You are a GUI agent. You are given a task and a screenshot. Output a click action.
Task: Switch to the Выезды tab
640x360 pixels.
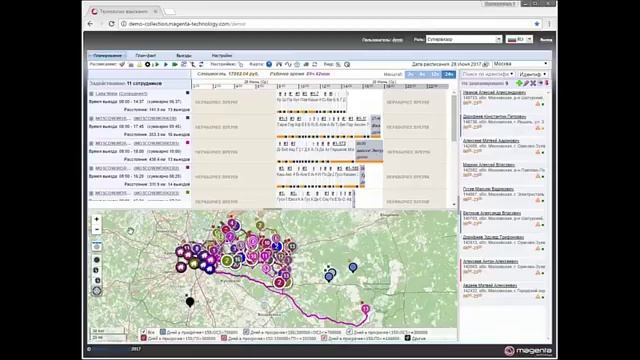(184, 56)
